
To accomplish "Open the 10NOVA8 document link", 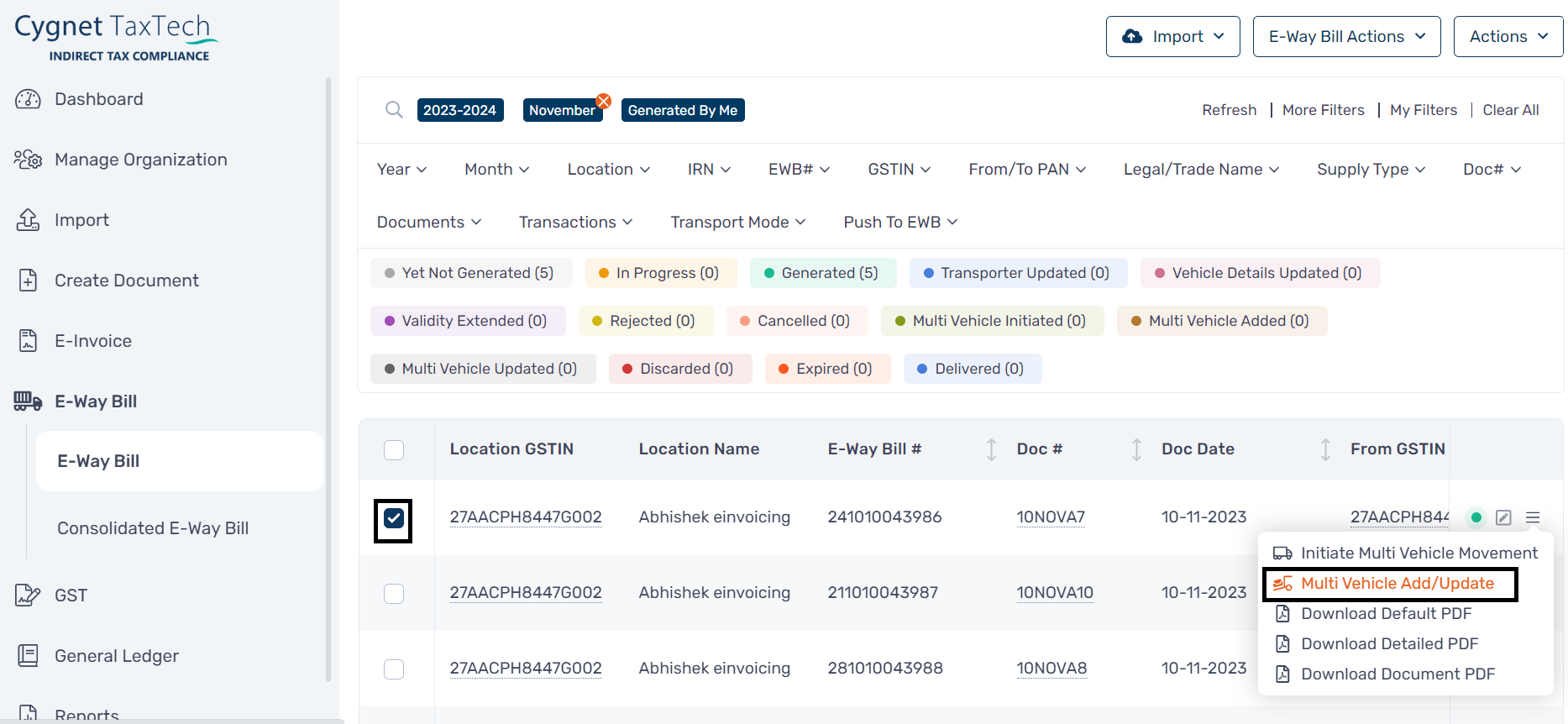I will click(x=1051, y=669).
